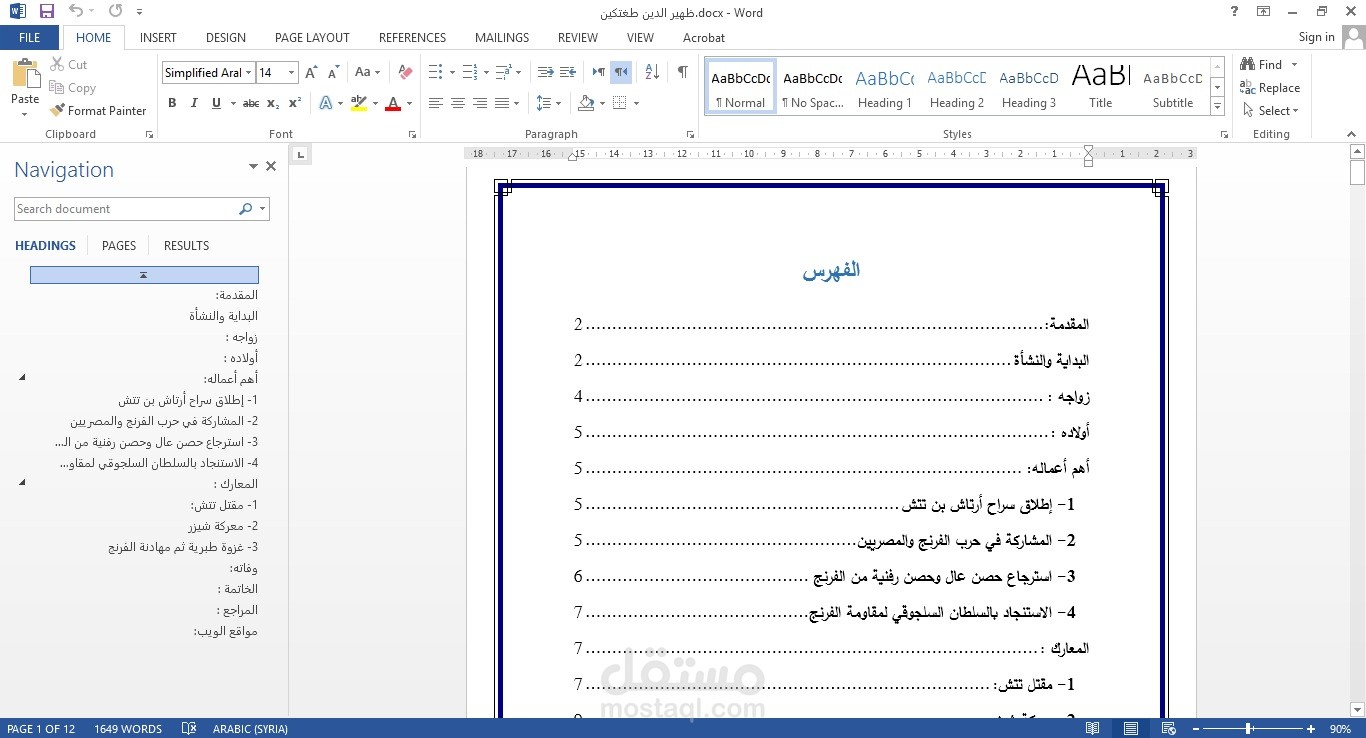Apply yellow text highlight color
The image size is (1366, 738).
[x=358, y=103]
